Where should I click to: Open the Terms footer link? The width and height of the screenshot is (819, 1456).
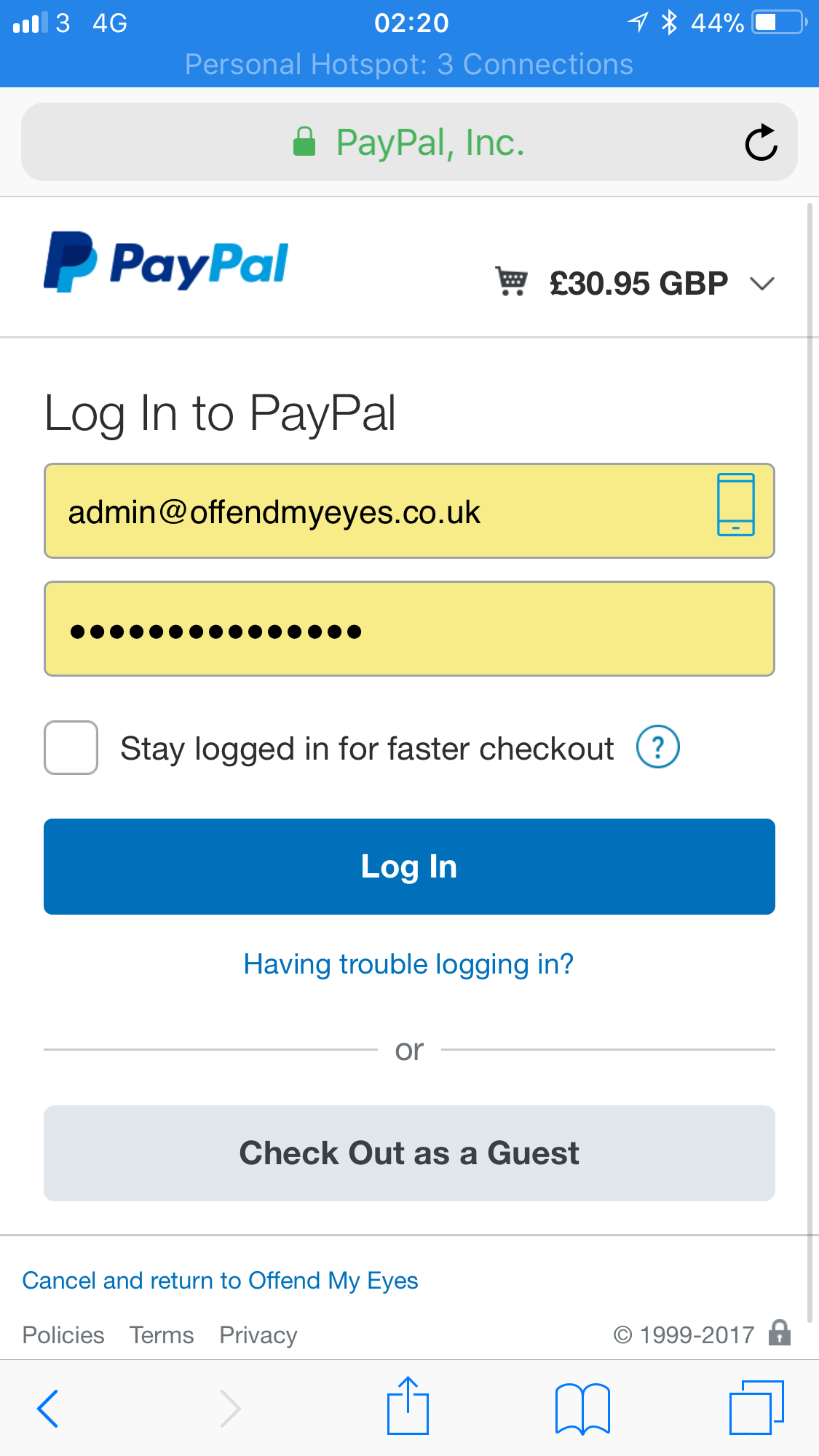click(162, 1335)
